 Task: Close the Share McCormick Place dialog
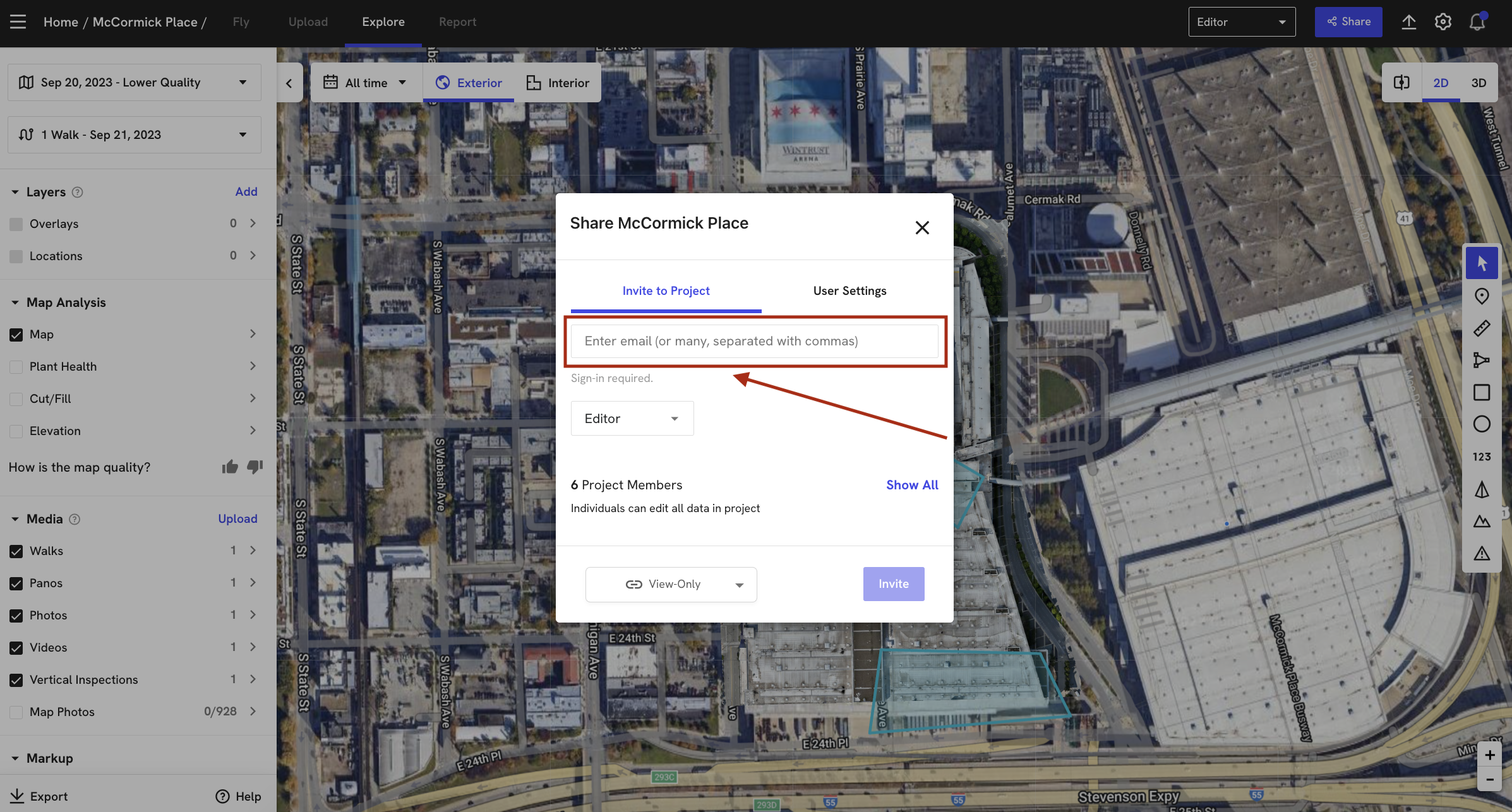click(x=922, y=227)
